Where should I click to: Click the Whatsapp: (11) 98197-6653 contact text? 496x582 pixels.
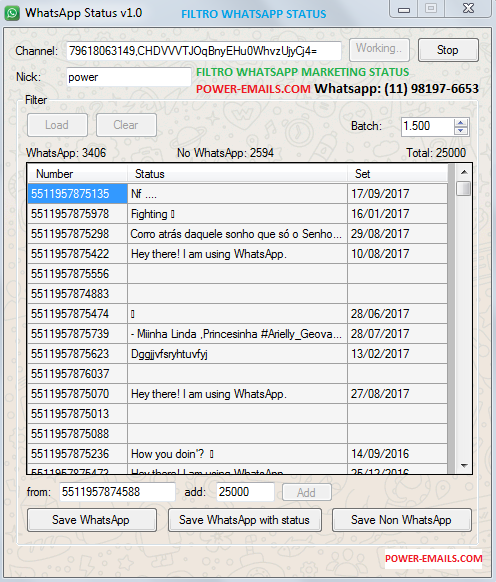pyautogui.click(x=397, y=89)
